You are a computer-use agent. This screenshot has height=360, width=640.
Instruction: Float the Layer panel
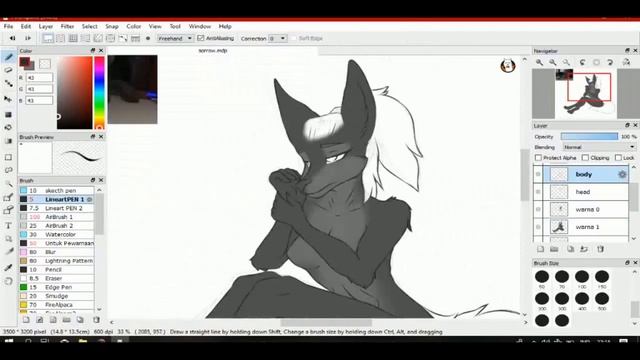(627, 125)
